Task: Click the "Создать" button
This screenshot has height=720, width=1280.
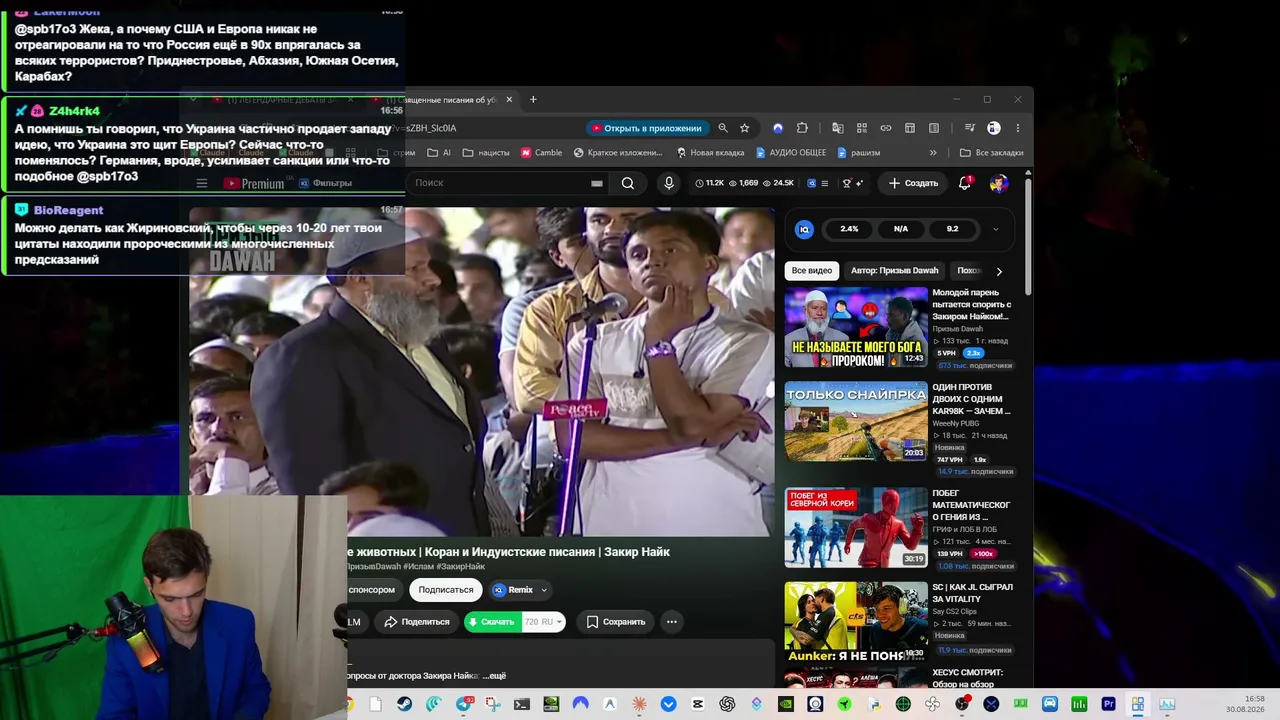Action: click(x=913, y=183)
